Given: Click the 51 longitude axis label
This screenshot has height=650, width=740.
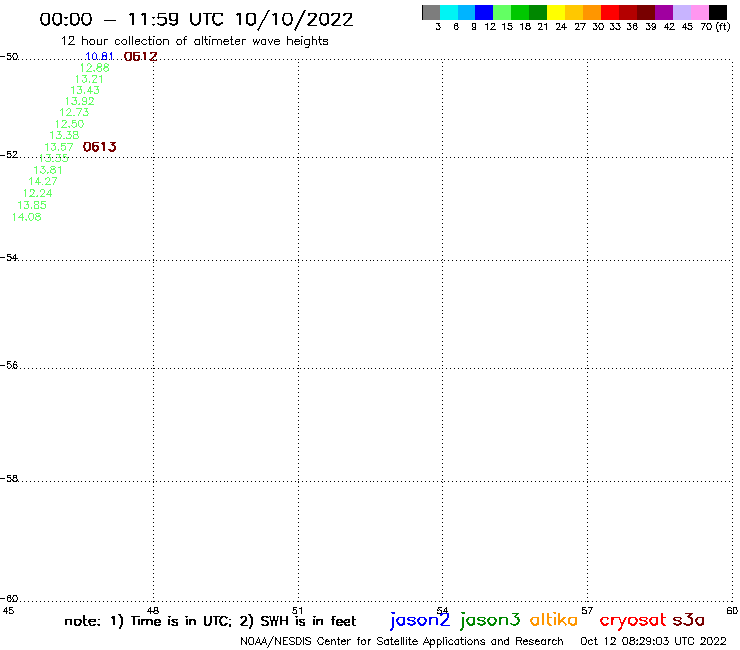Looking at the screenshot, I should (x=297, y=610).
